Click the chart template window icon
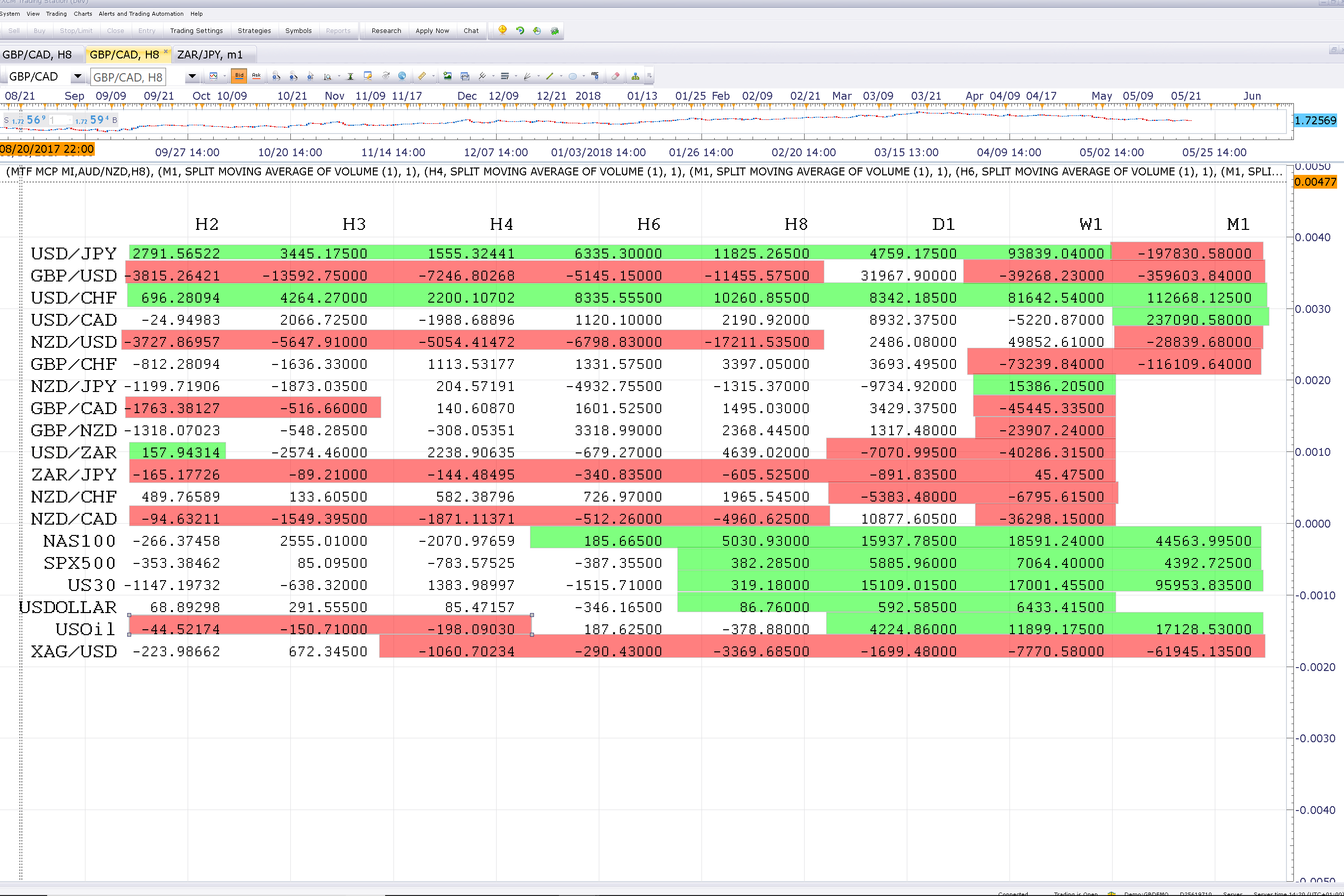This screenshot has height=896, width=1344. (x=465, y=76)
